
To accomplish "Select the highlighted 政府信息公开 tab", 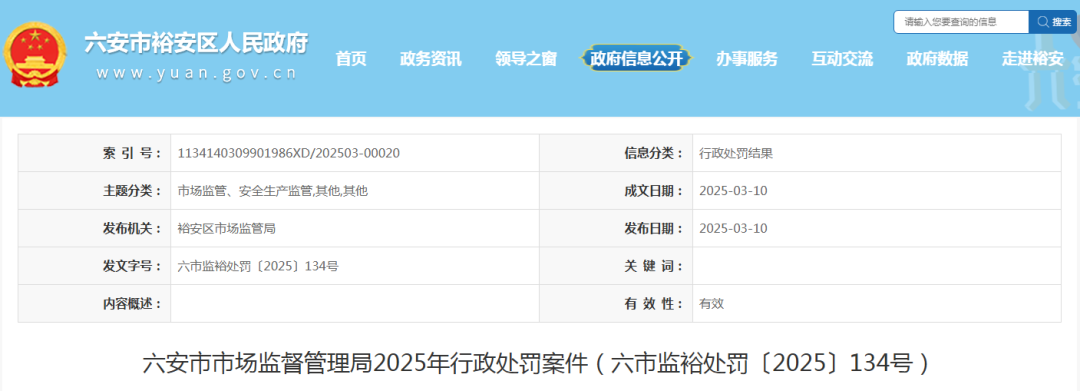I will coord(636,59).
